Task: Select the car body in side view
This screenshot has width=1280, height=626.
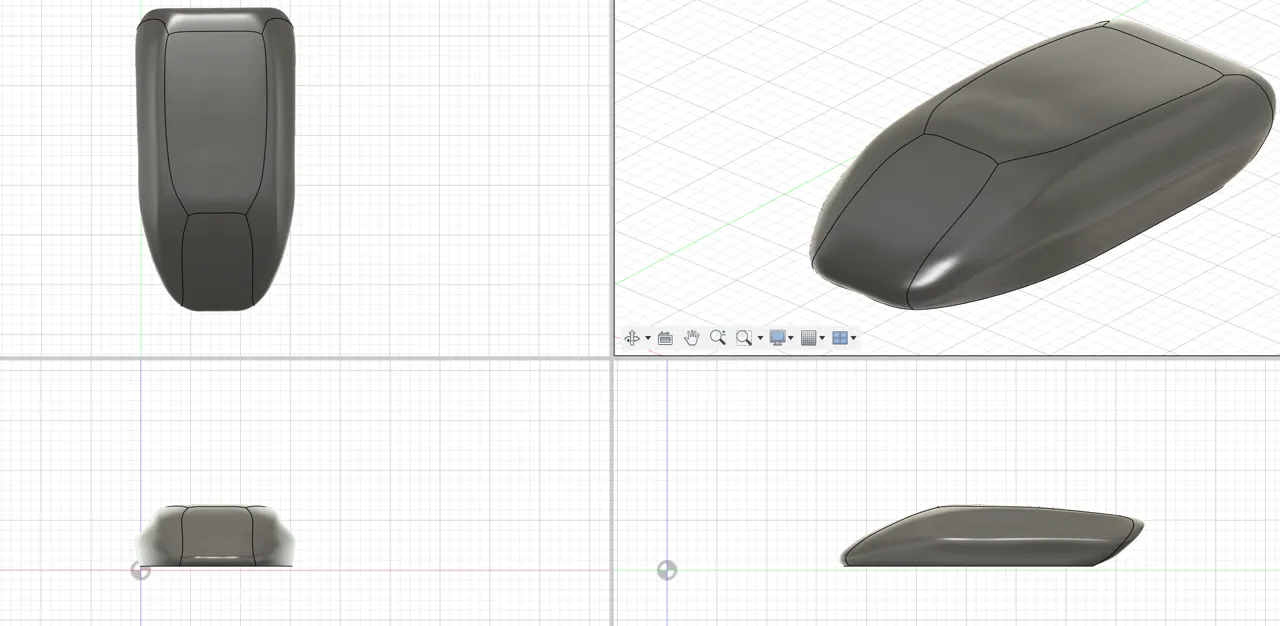Action: click(x=990, y=537)
